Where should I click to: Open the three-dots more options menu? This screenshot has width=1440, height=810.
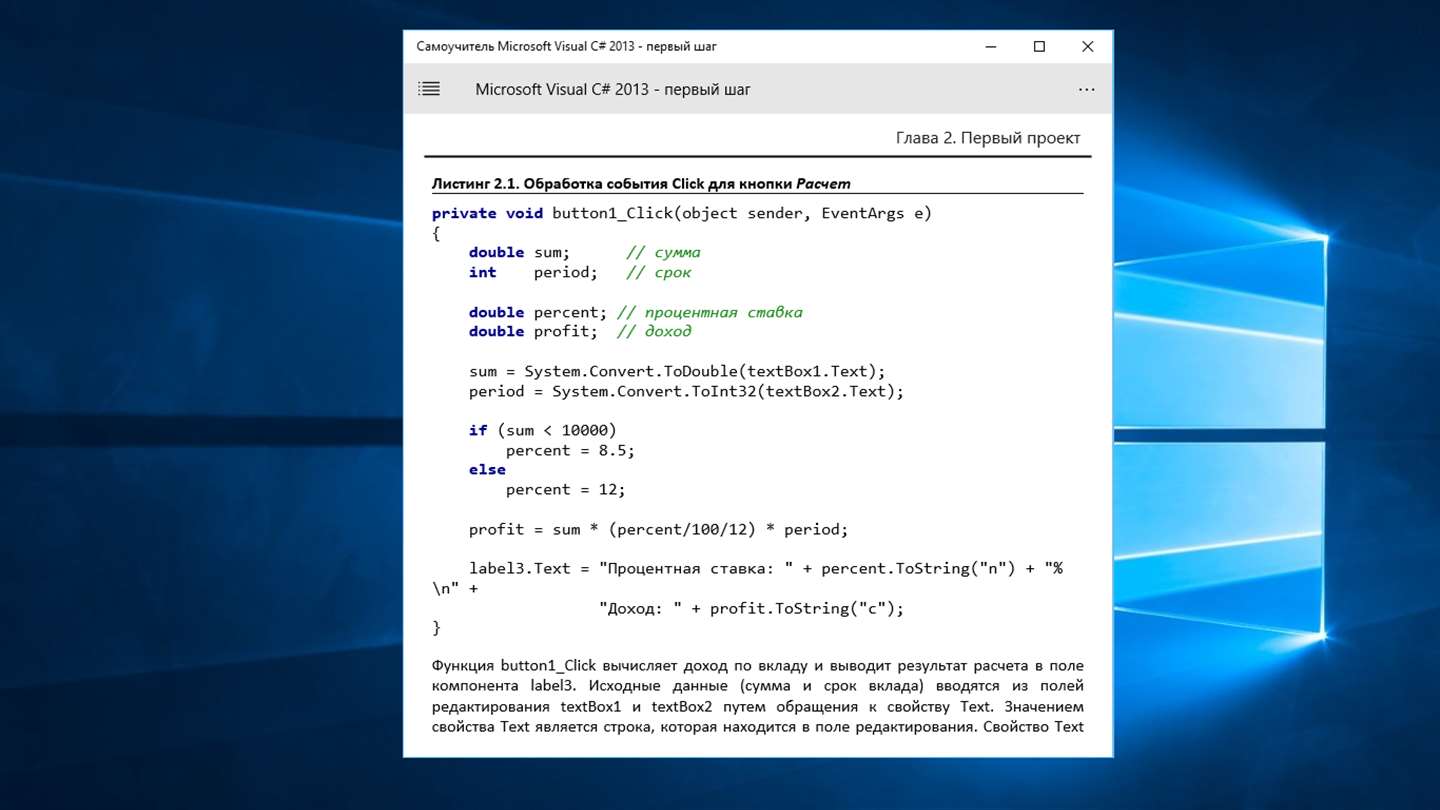pyautogui.click(x=1087, y=89)
